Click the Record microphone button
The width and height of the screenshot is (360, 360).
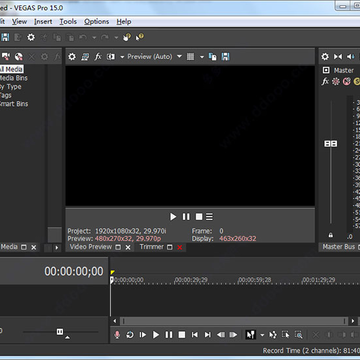click(117, 335)
